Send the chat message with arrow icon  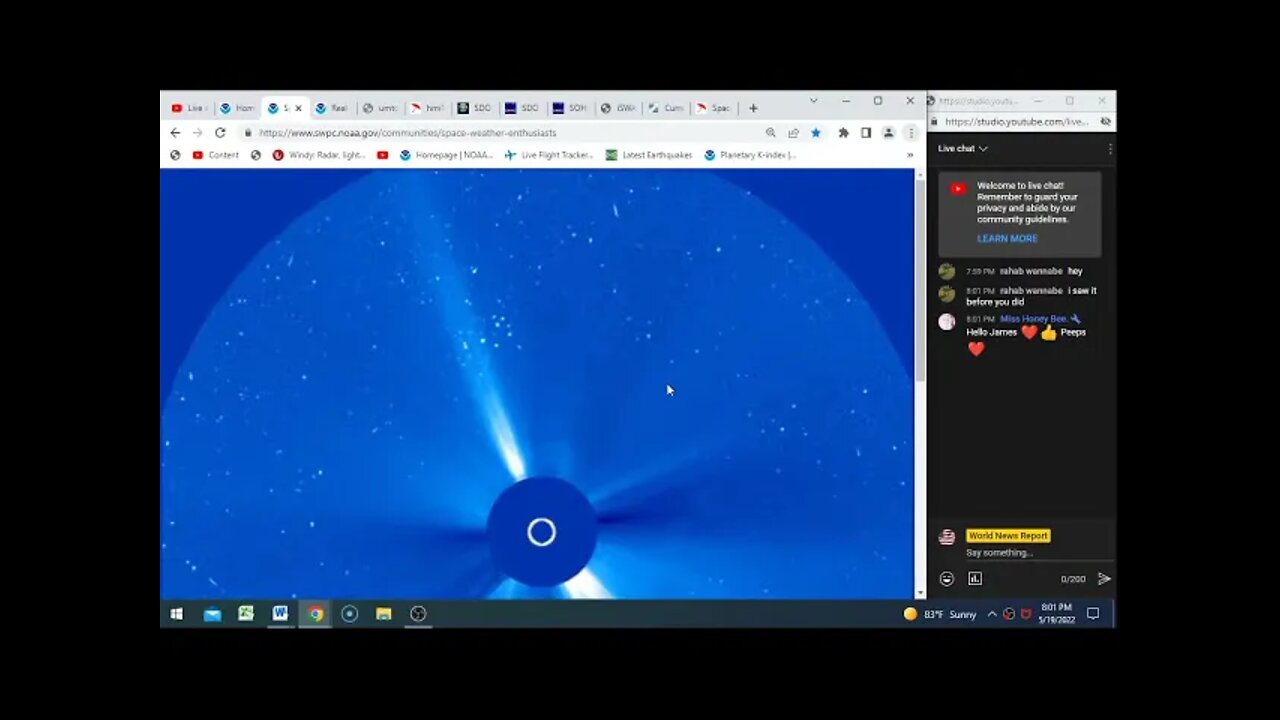point(1104,578)
